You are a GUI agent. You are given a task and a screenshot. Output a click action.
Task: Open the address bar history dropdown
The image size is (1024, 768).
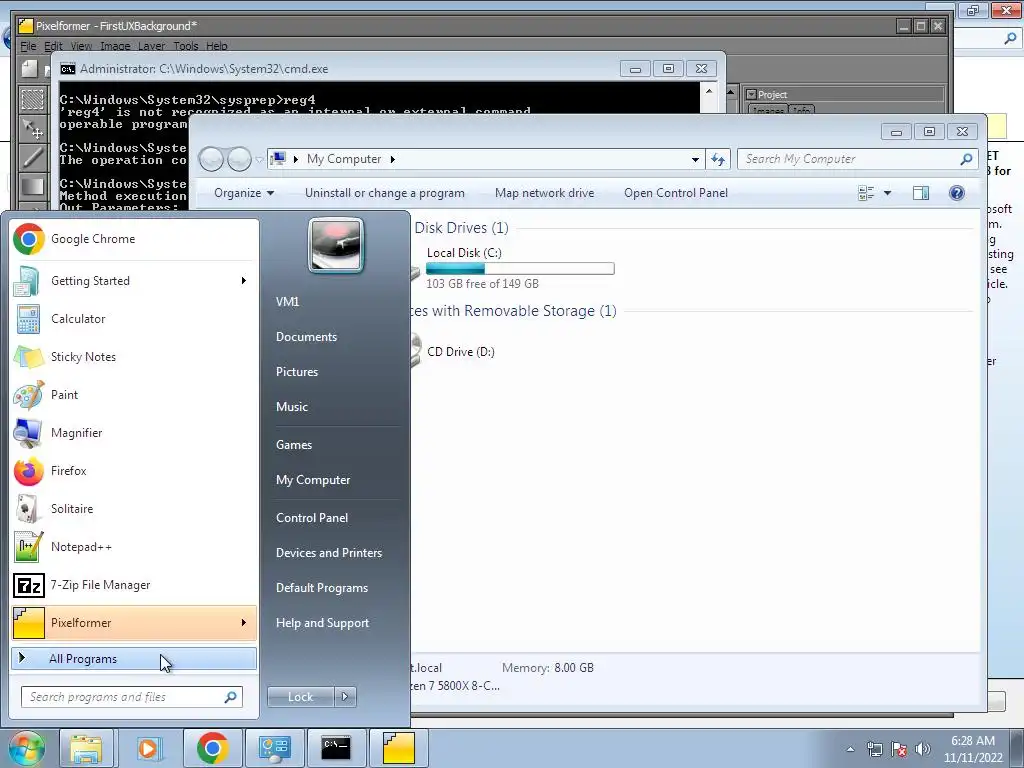(x=696, y=159)
